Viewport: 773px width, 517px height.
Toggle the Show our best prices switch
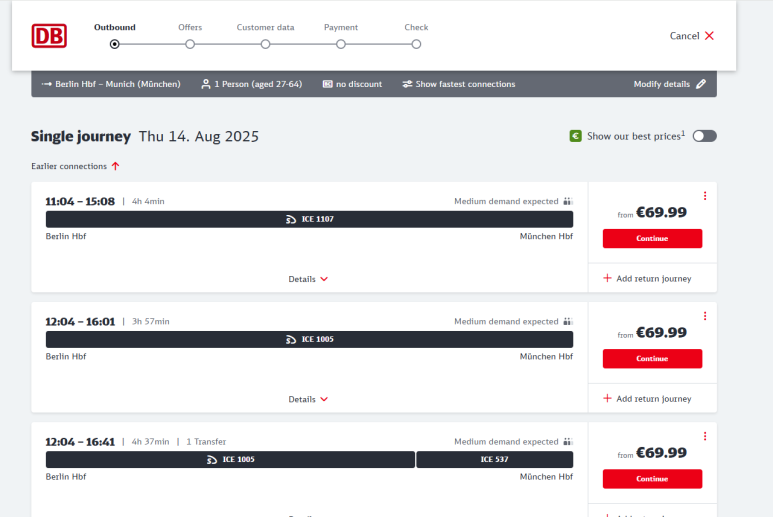704,136
